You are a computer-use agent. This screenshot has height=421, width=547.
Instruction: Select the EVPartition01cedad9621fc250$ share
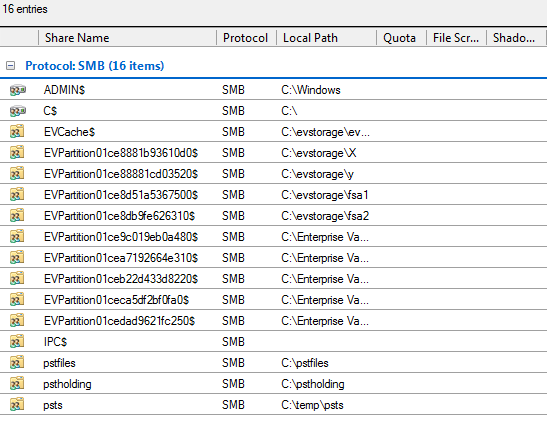274,321
